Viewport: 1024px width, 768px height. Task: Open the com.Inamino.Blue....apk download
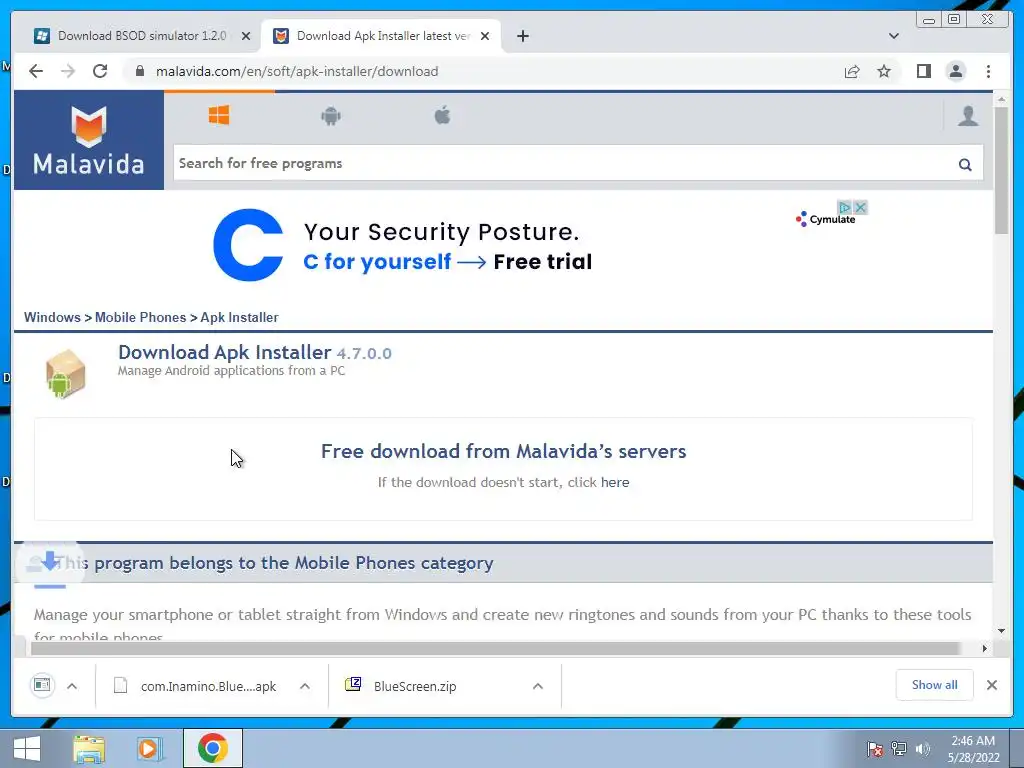coord(196,686)
